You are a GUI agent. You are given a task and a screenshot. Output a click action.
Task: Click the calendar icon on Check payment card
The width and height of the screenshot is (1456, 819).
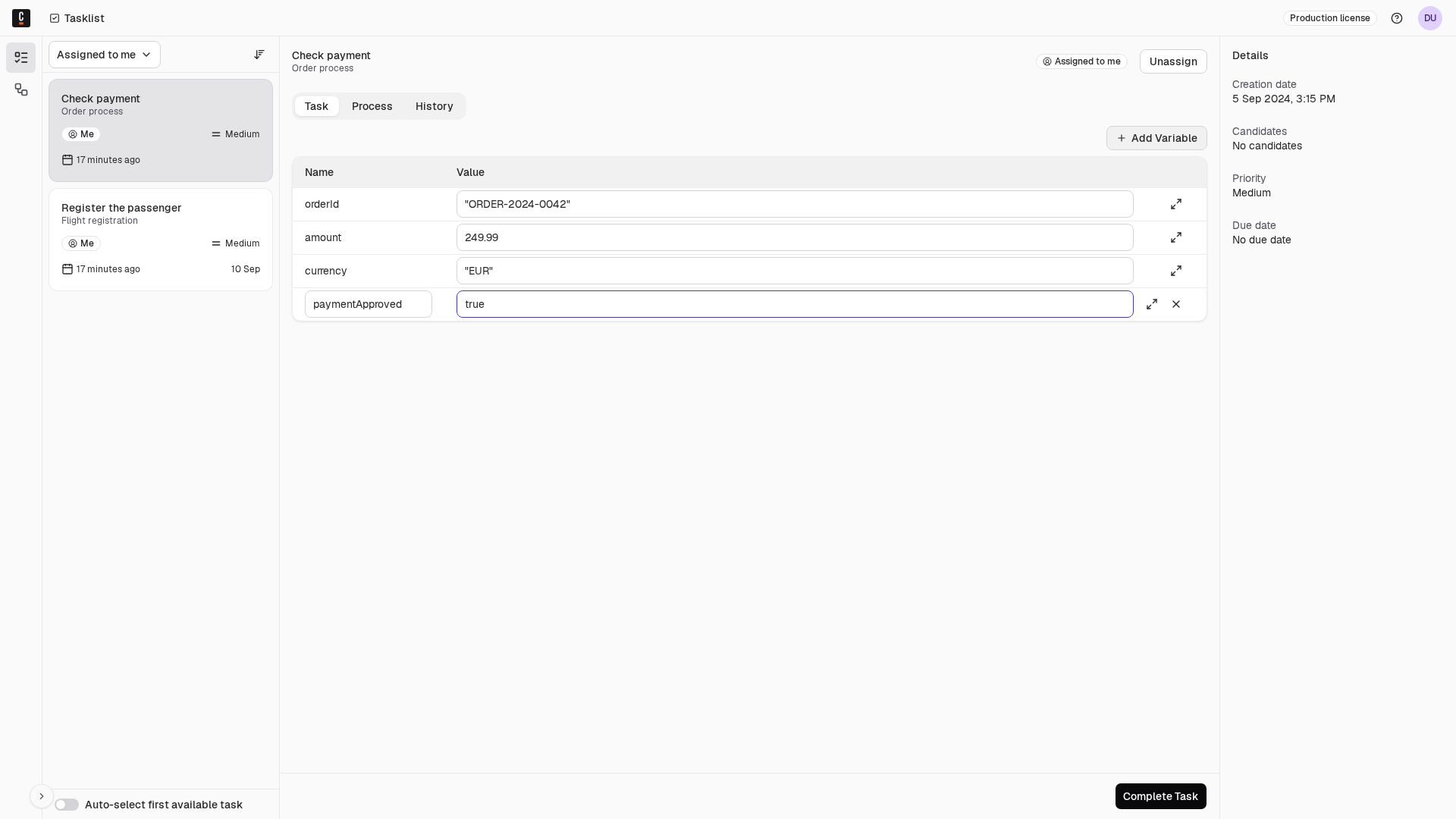coord(67,160)
